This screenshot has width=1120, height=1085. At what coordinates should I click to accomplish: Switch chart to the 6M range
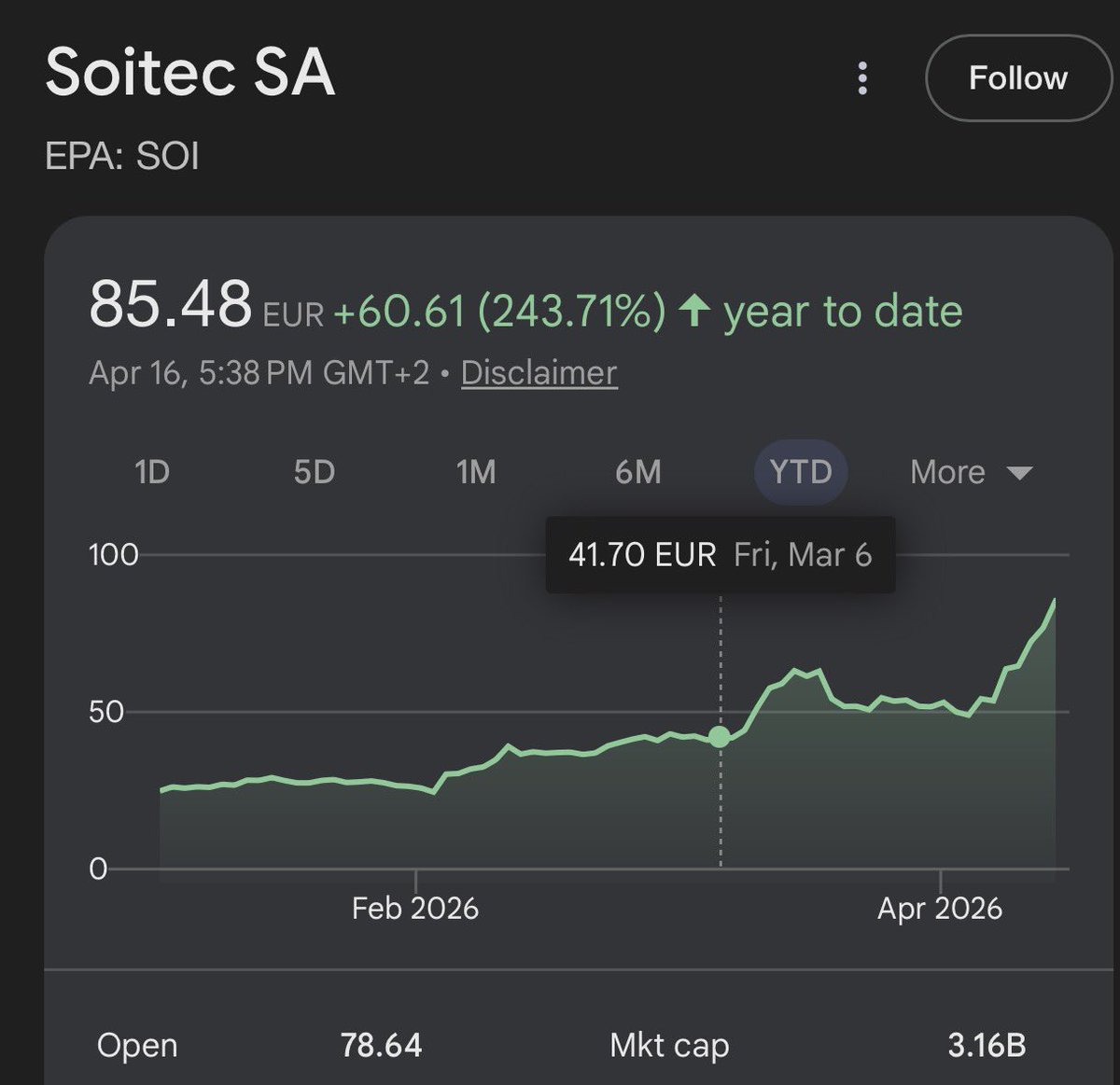pos(638,472)
